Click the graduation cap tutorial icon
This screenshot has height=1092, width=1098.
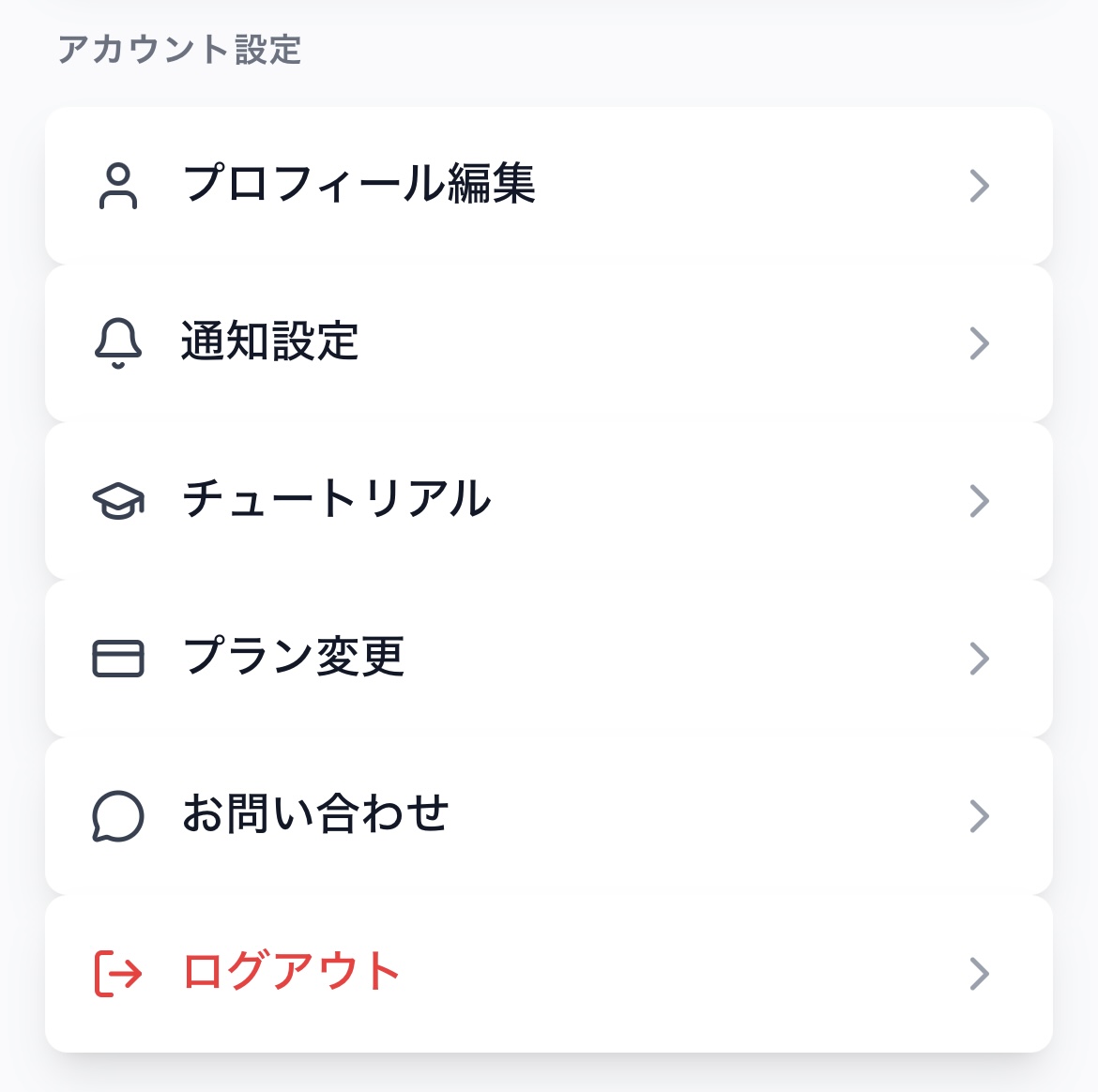click(x=118, y=501)
